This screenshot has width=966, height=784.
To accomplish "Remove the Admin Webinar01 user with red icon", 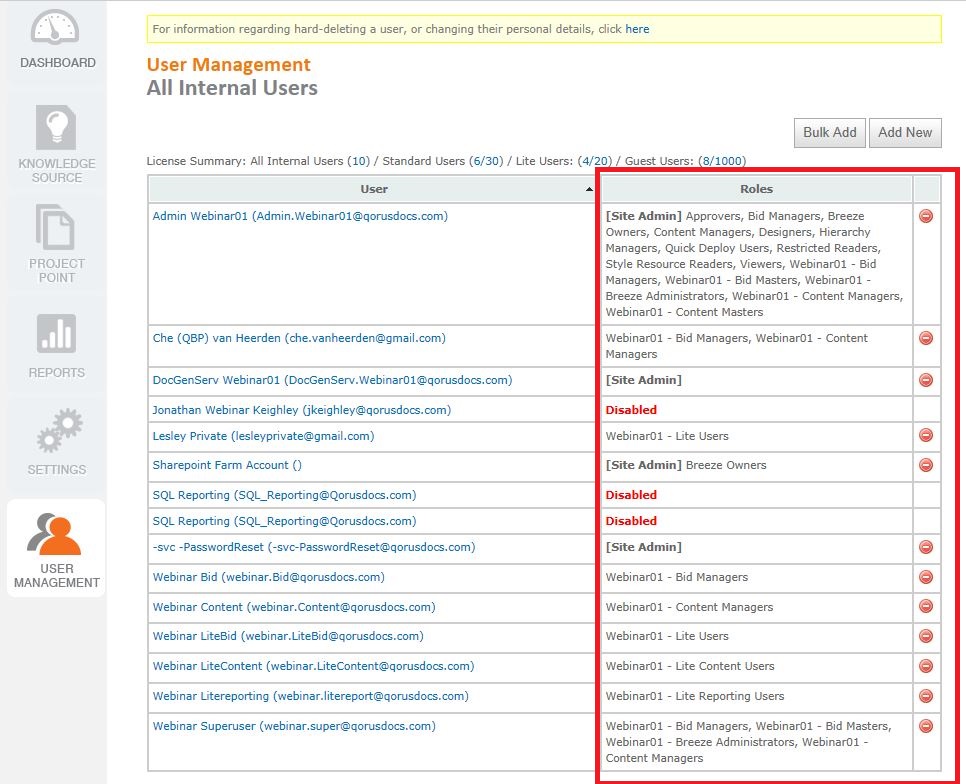I will click(926, 216).
